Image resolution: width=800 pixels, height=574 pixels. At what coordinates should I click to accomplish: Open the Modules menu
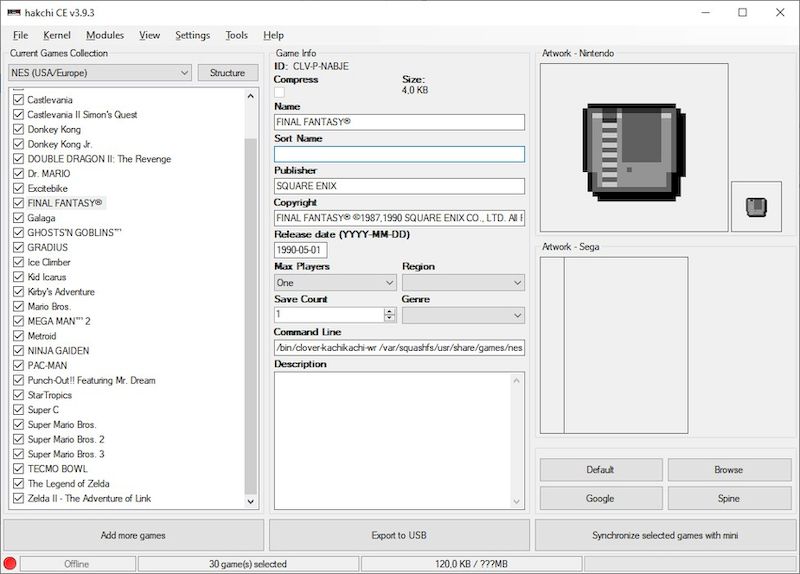pyautogui.click(x=105, y=35)
